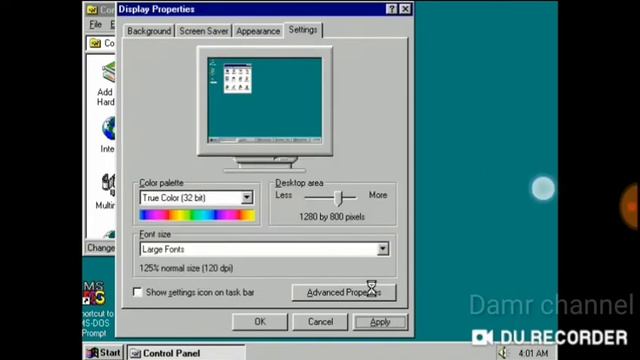Click the Apply button

click(380, 322)
